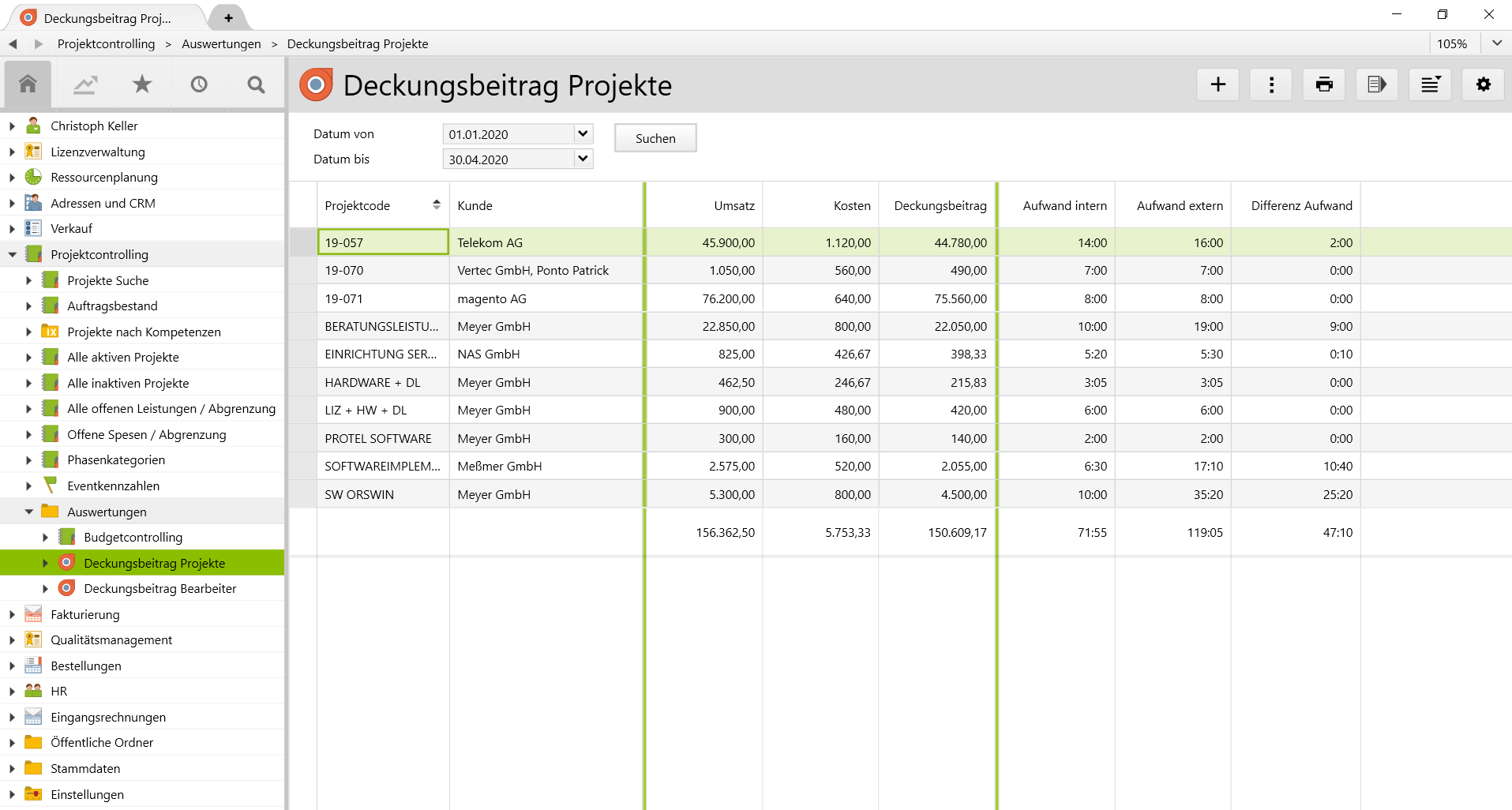Click the list settings icon in toolbar
The width and height of the screenshot is (1512, 810).
click(x=1430, y=84)
